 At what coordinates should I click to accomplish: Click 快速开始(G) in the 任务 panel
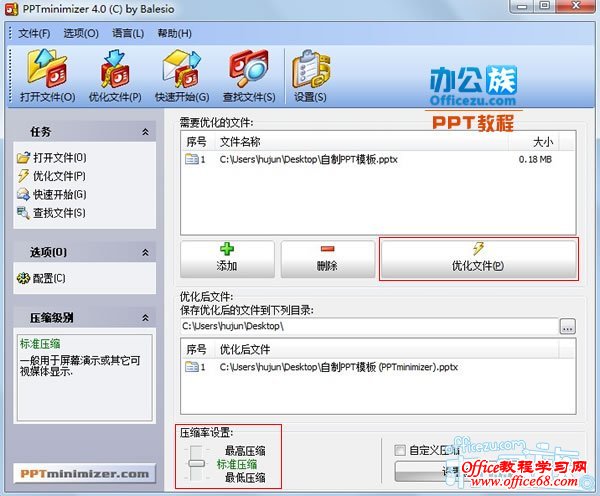[52, 194]
